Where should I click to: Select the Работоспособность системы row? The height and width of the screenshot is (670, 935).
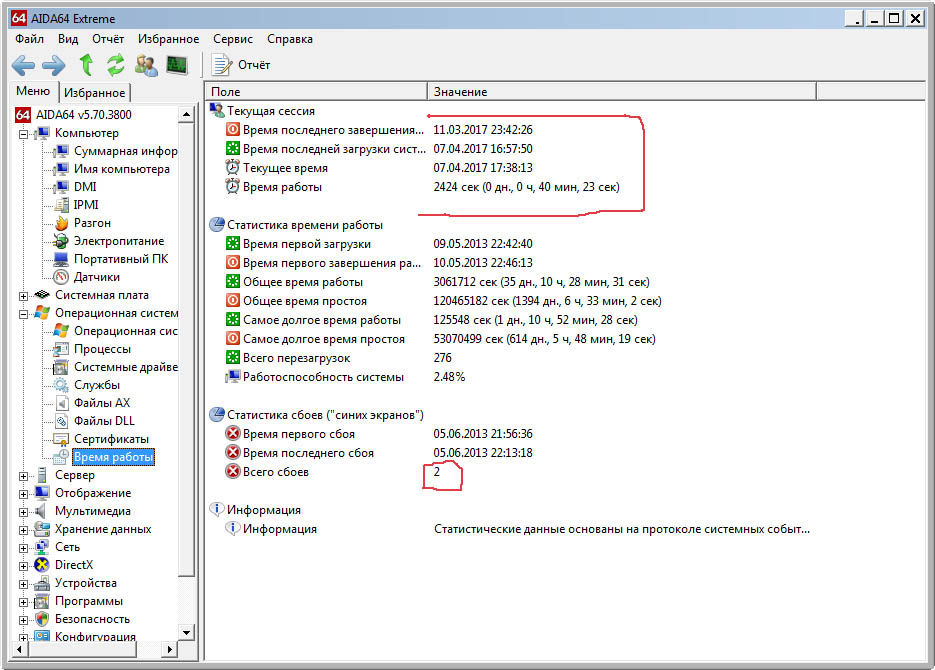pyautogui.click(x=345, y=377)
